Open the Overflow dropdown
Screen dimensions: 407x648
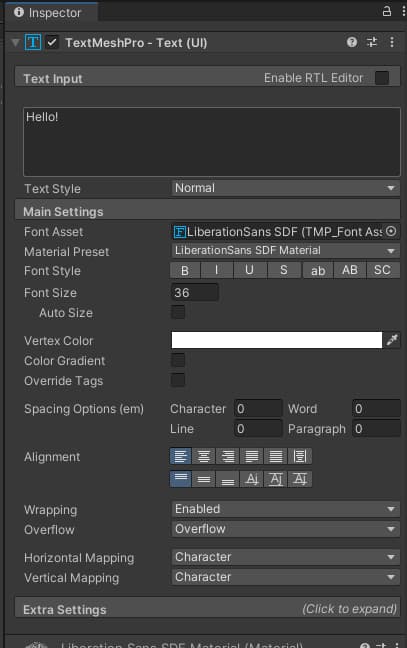[x=286, y=529]
